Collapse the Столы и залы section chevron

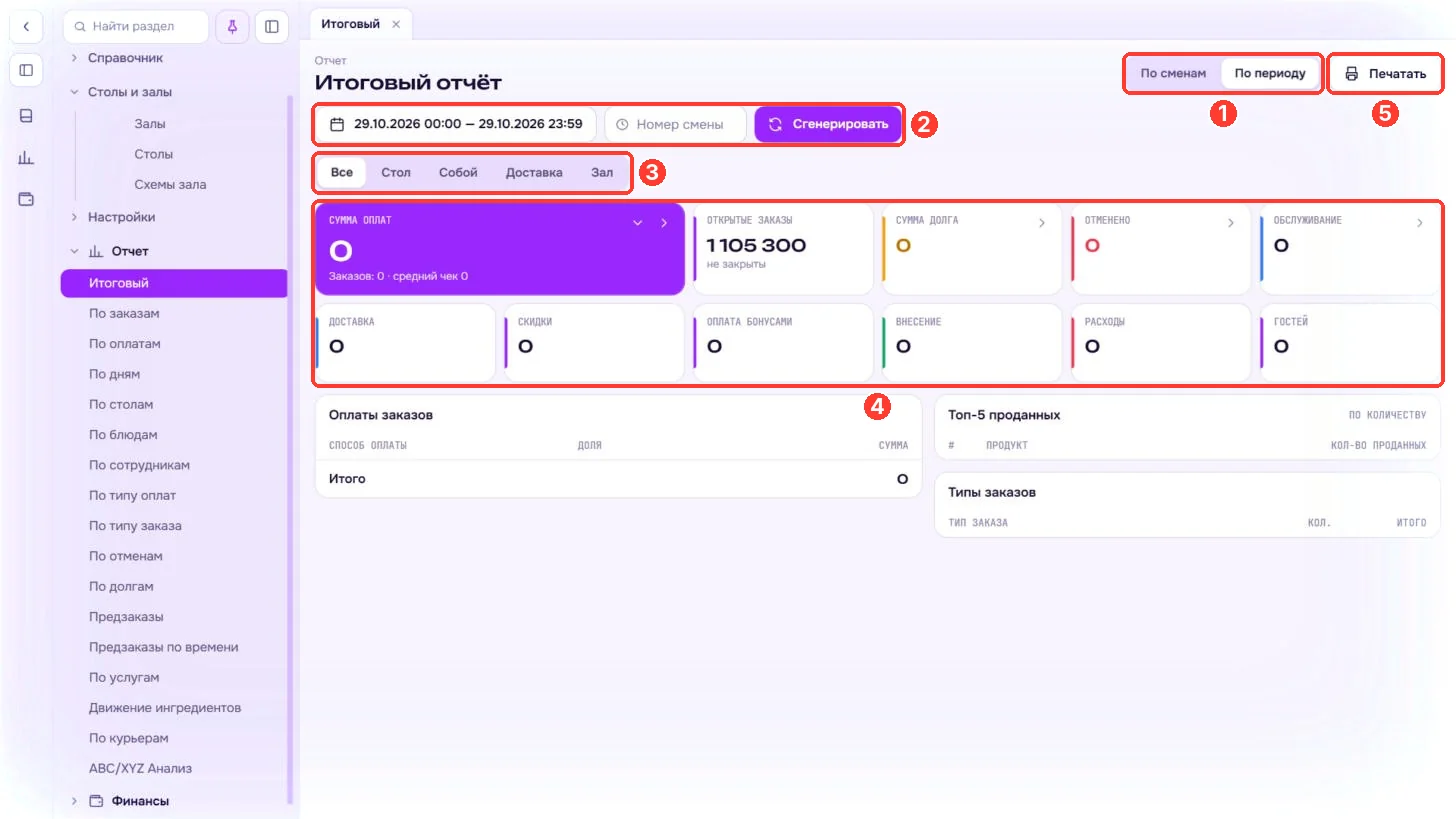tap(74, 92)
